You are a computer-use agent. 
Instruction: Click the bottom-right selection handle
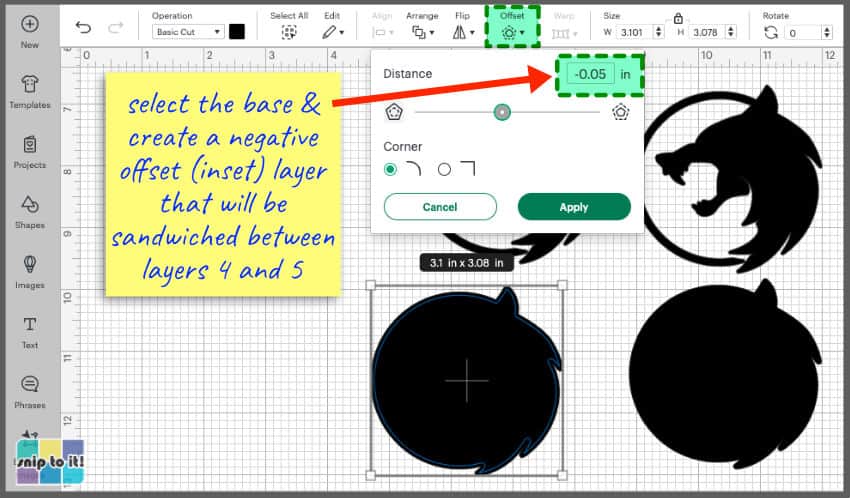pyautogui.click(x=563, y=476)
